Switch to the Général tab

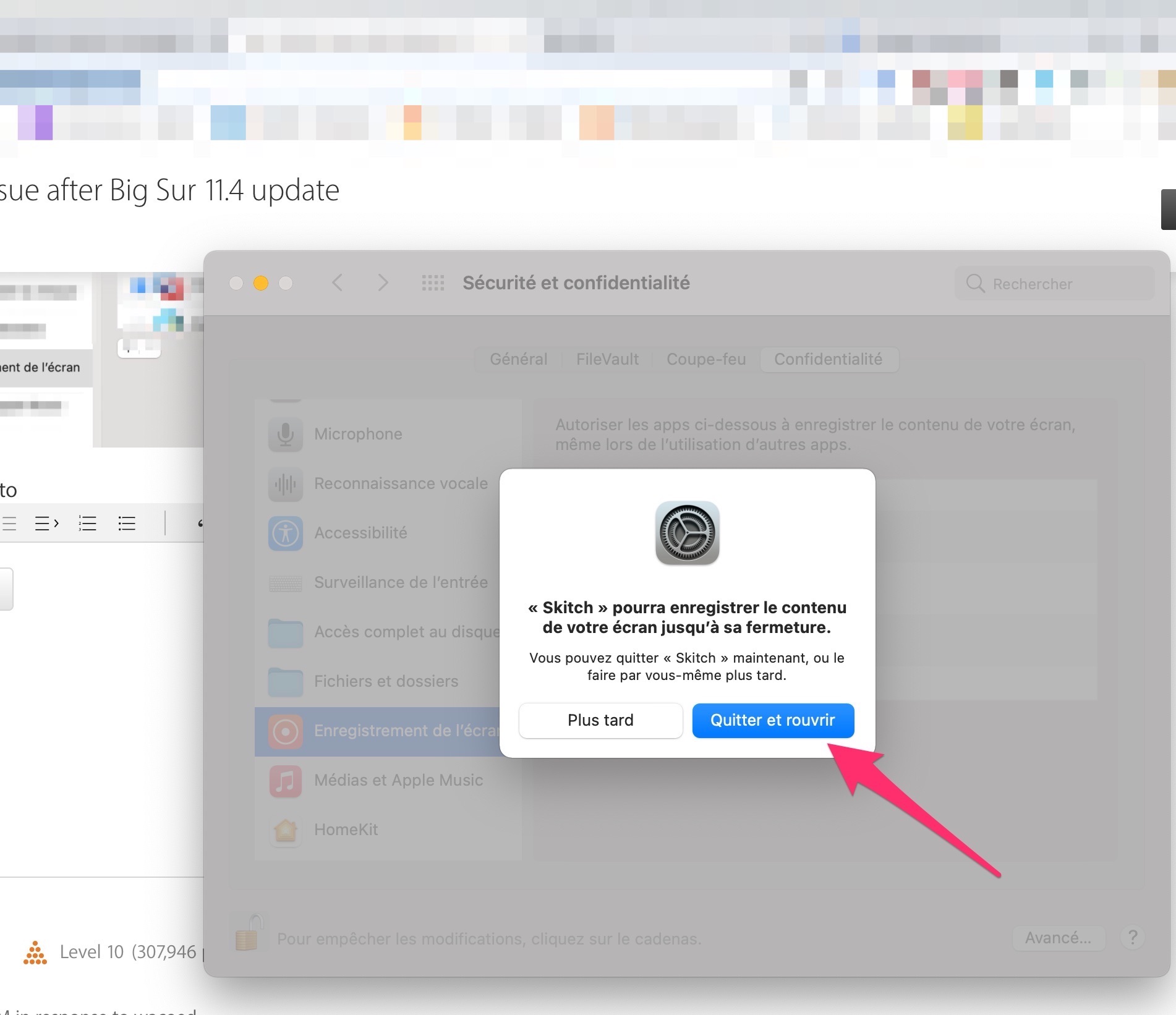point(519,359)
